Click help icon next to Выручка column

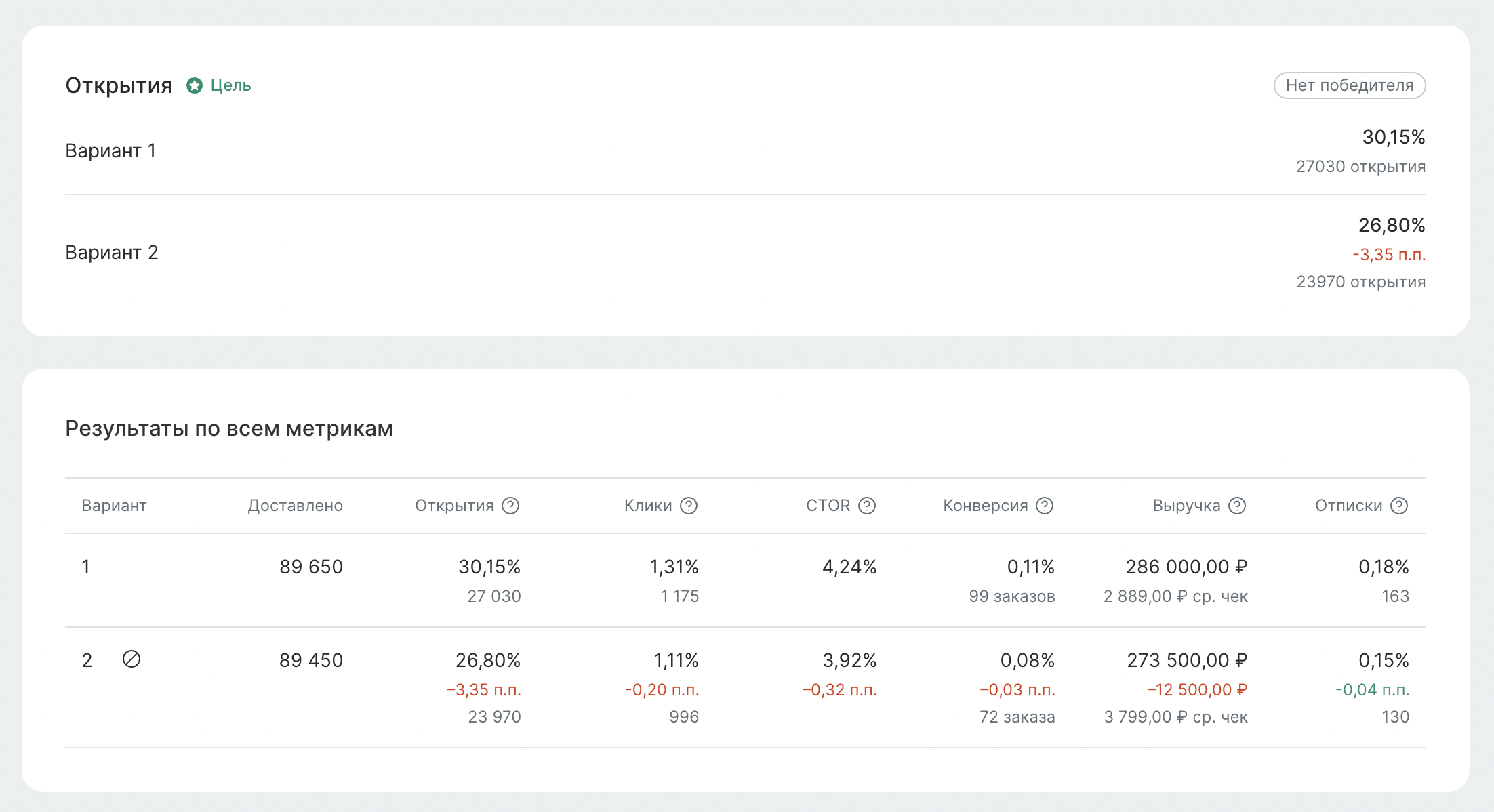pos(1237,506)
